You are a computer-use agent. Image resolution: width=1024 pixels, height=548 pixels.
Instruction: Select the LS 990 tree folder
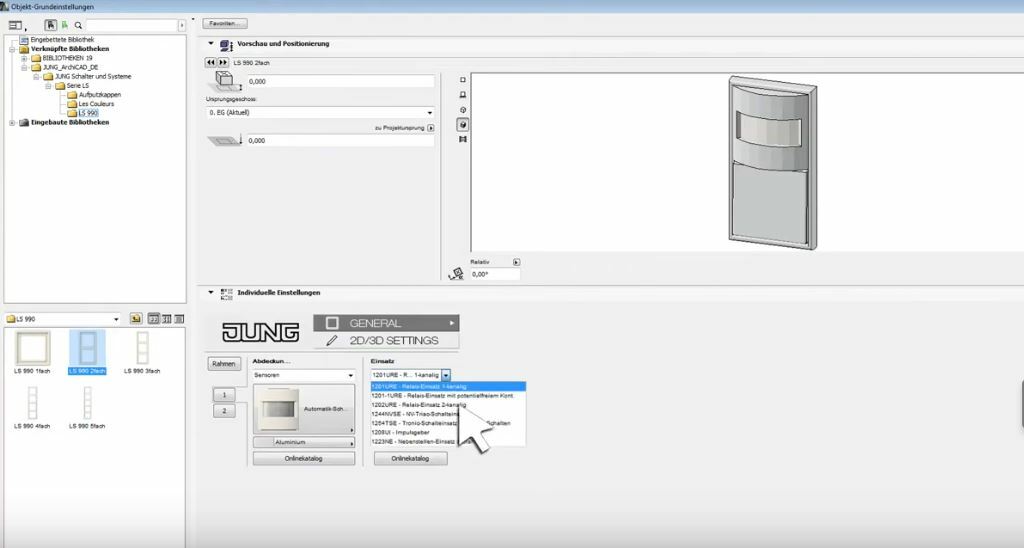pos(88,113)
